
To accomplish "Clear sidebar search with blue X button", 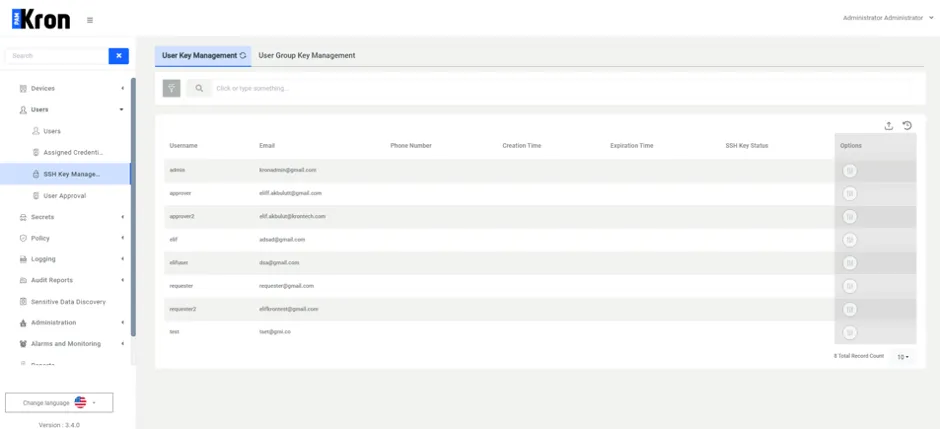I will 119,56.
